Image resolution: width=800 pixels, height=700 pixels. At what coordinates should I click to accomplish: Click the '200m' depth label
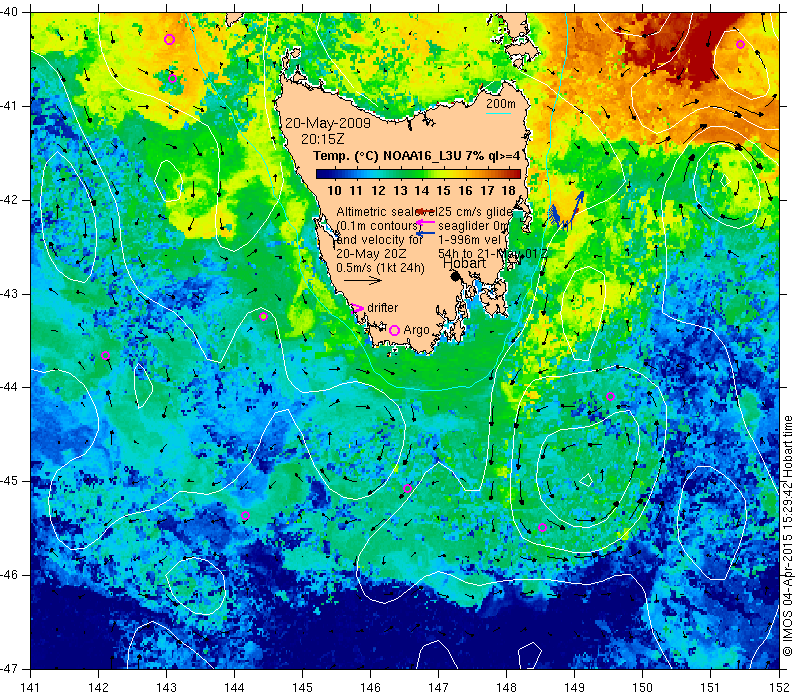coord(501,104)
